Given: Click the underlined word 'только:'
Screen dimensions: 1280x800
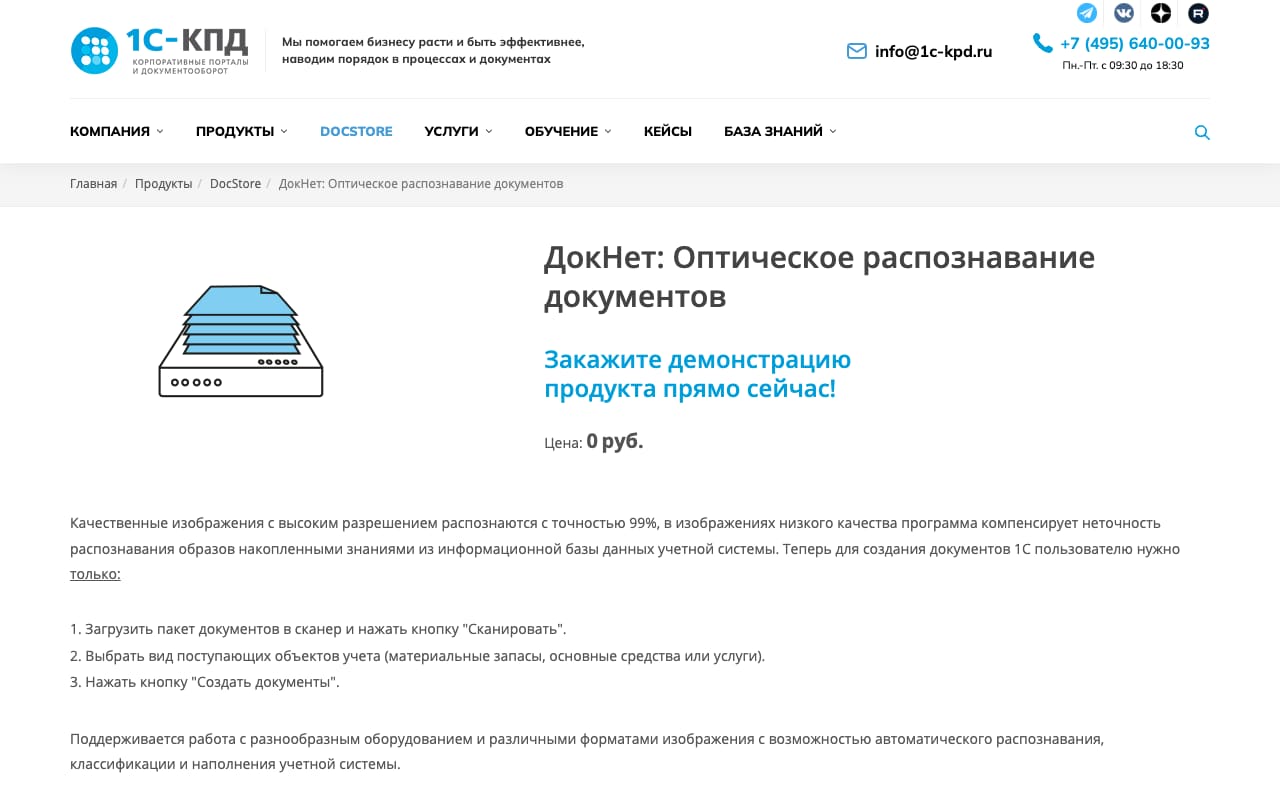Looking at the screenshot, I should (95, 575).
